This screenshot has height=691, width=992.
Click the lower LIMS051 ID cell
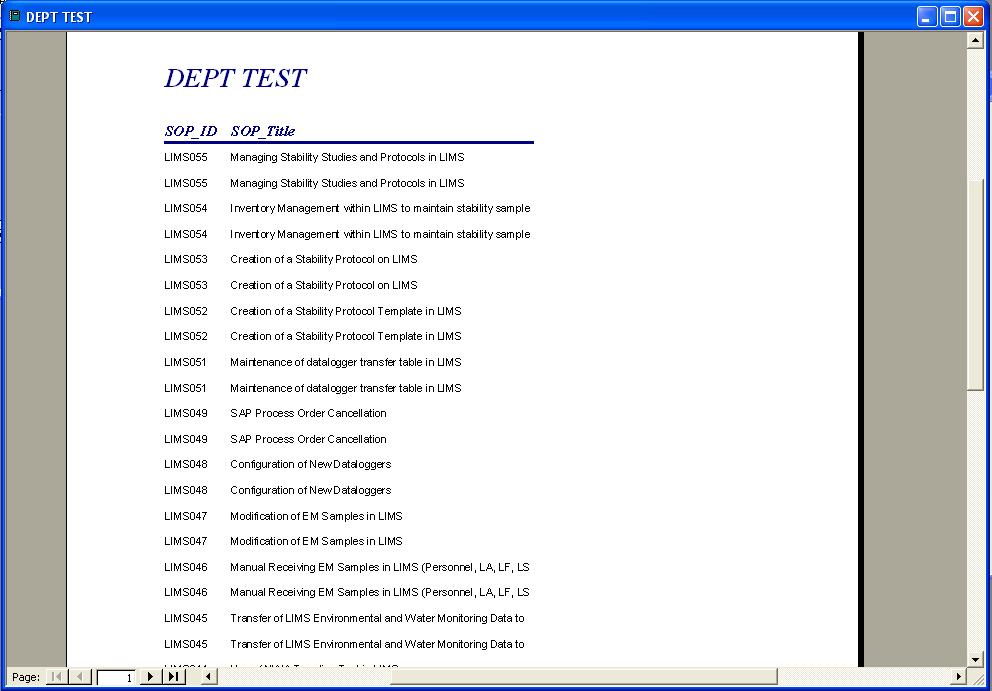click(185, 388)
